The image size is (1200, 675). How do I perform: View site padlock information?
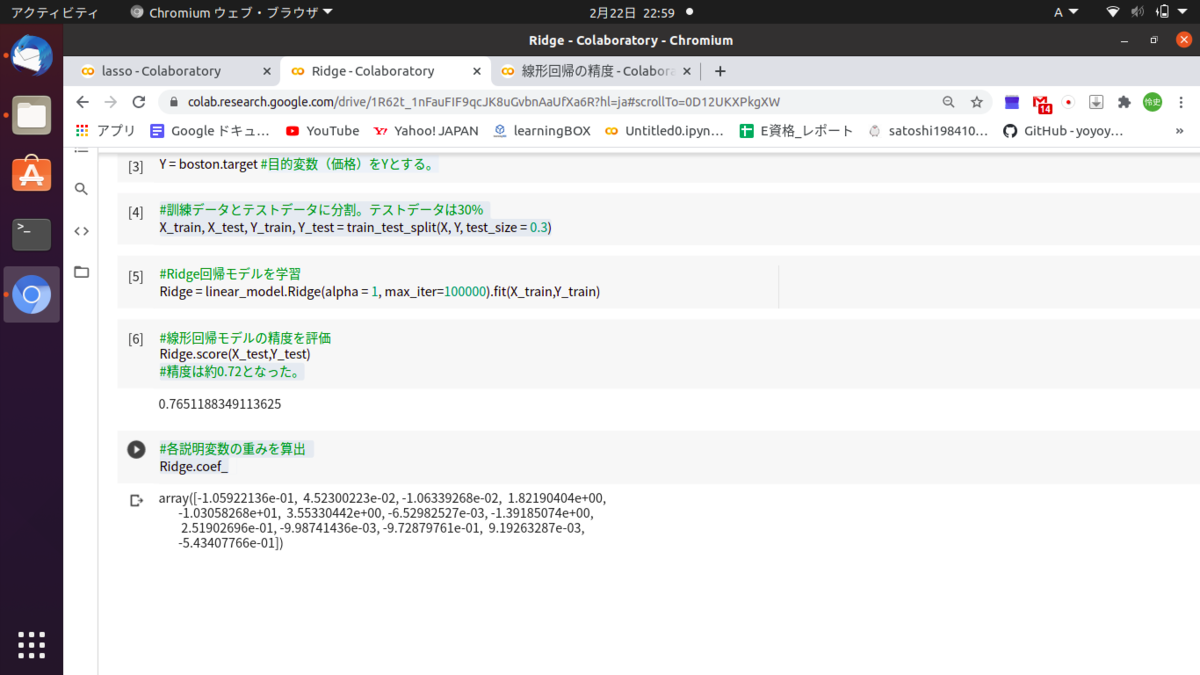coord(174,102)
